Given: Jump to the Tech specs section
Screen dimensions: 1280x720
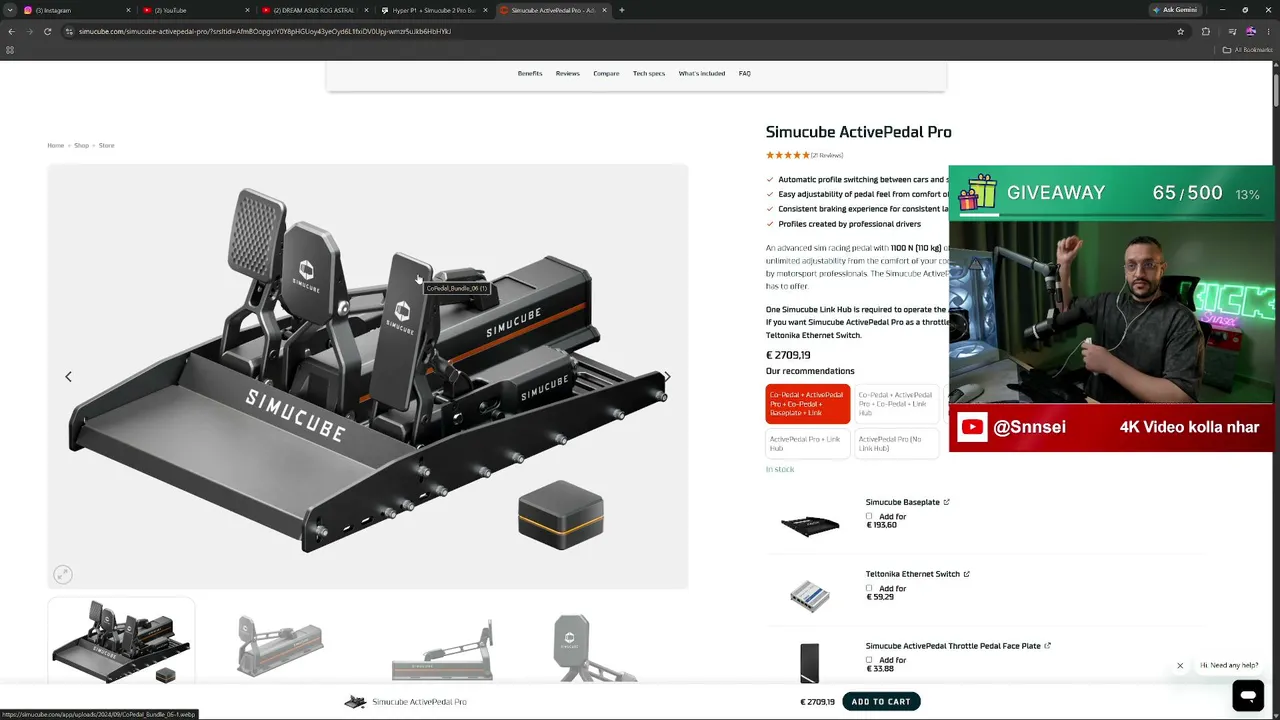Looking at the screenshot, I should (649, 73).
